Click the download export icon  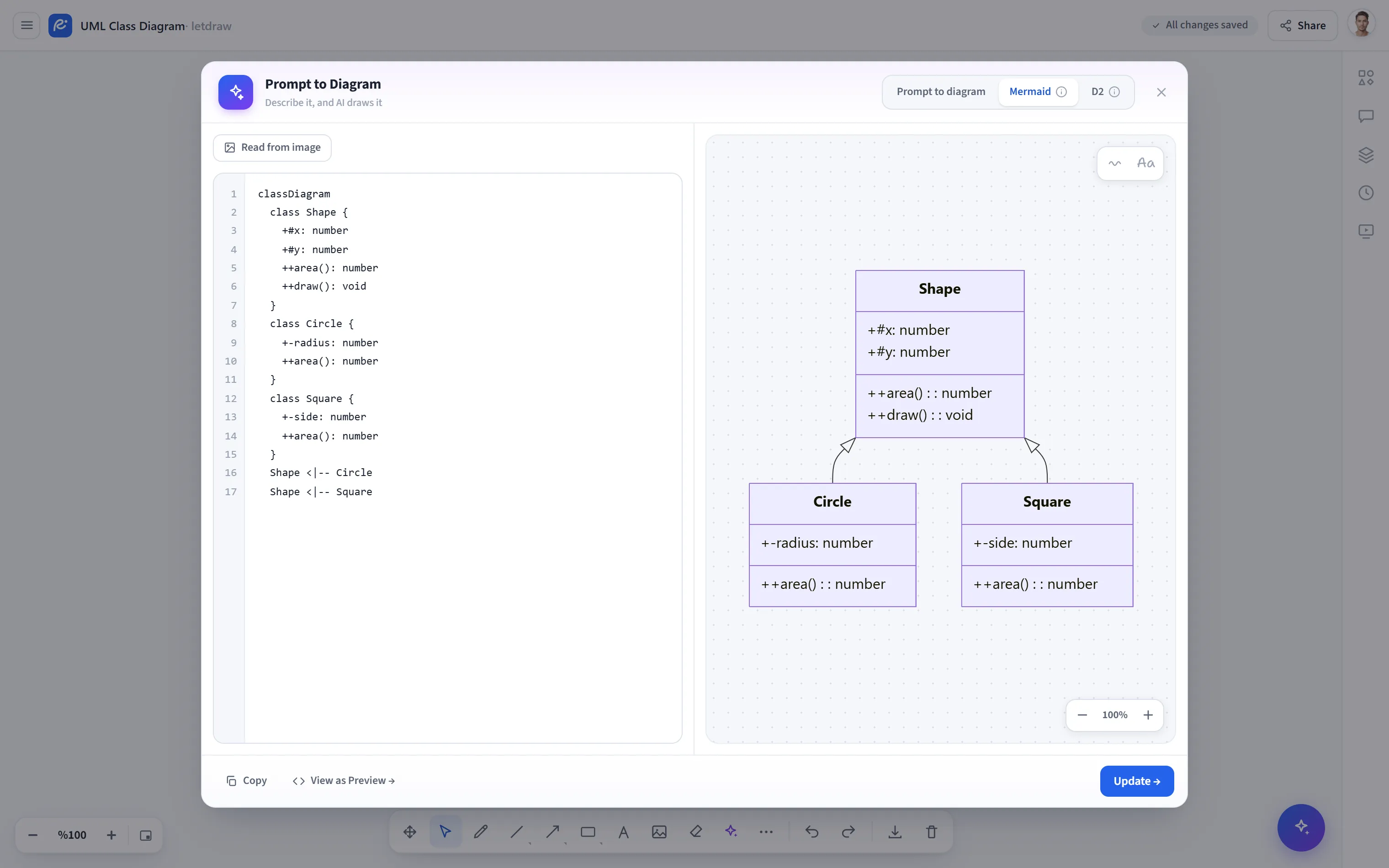[x=895, y=831]
